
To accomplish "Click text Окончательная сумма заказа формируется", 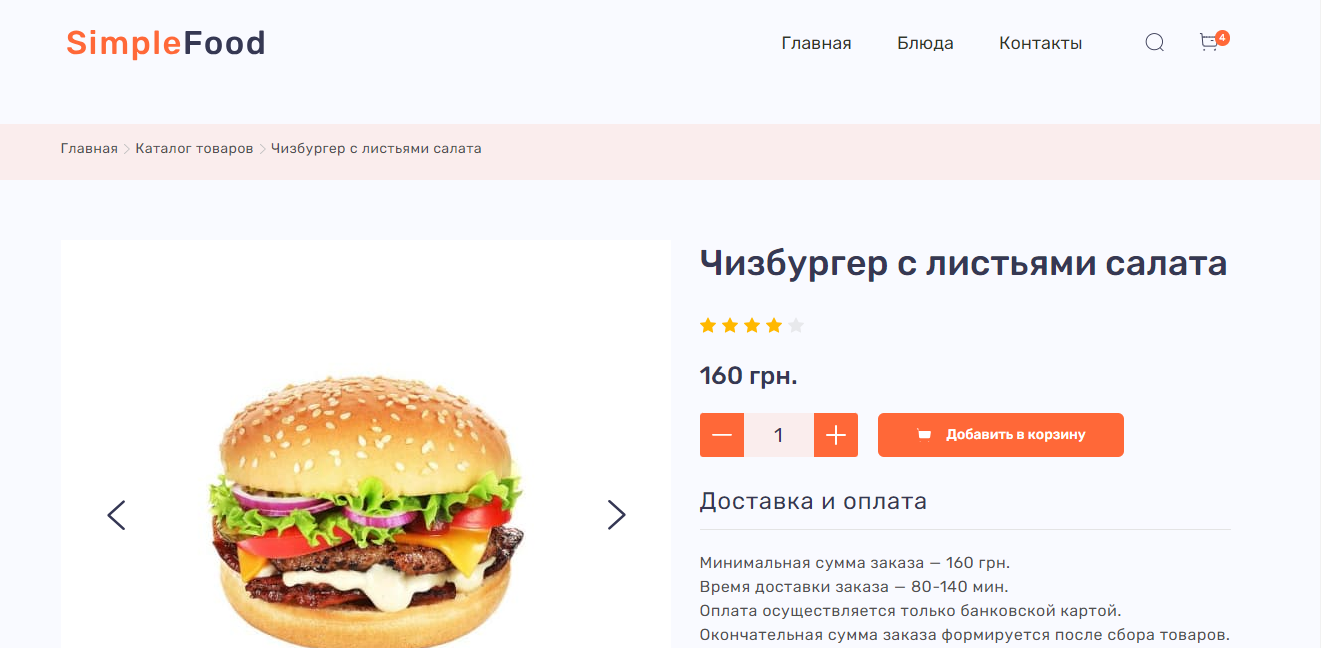I will (964, 635).
